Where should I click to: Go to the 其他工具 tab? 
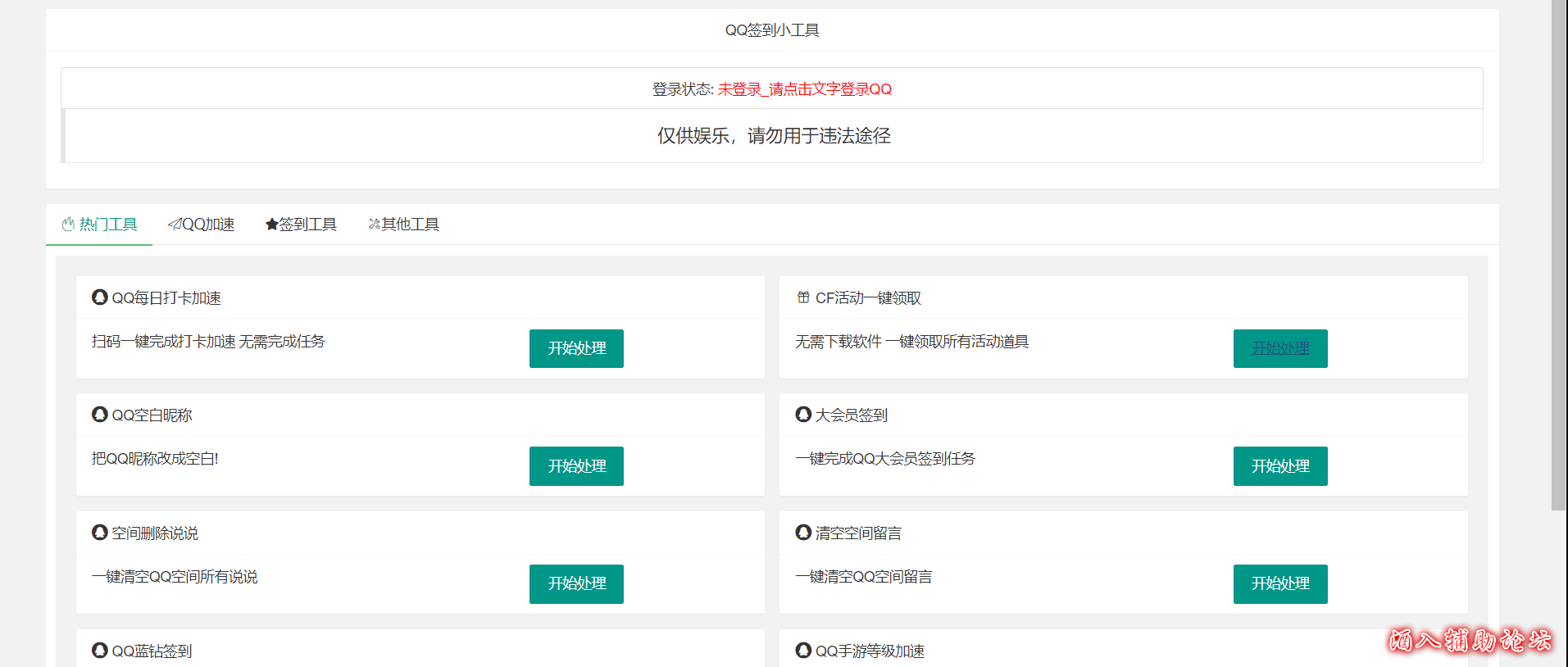tap(403, 225)
